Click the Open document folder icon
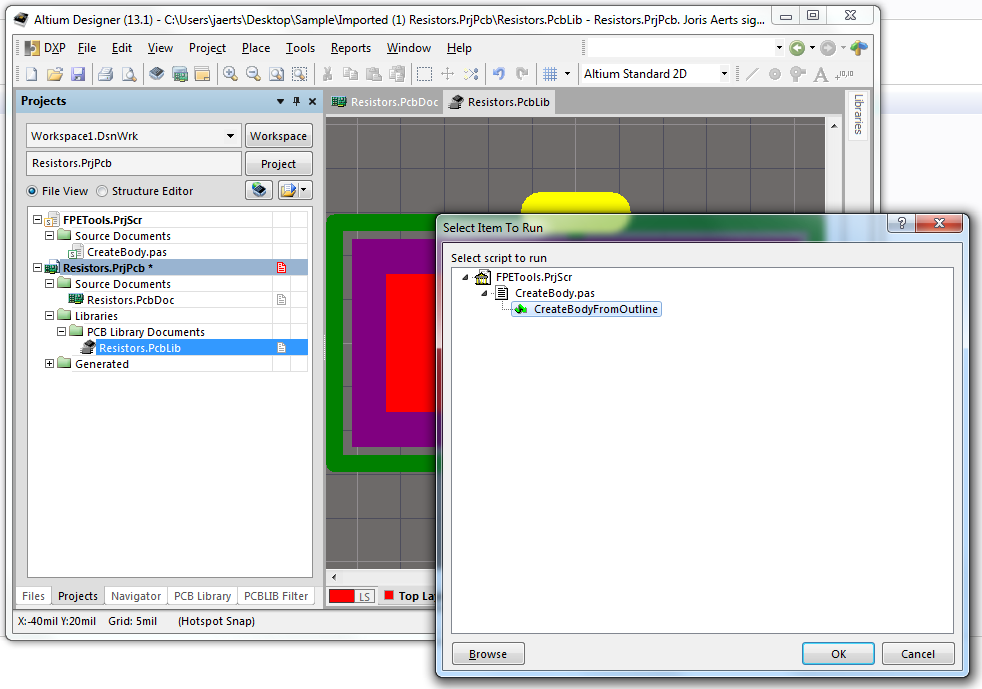Viewport: 982px width, 689px height. (x=54, y=74)
